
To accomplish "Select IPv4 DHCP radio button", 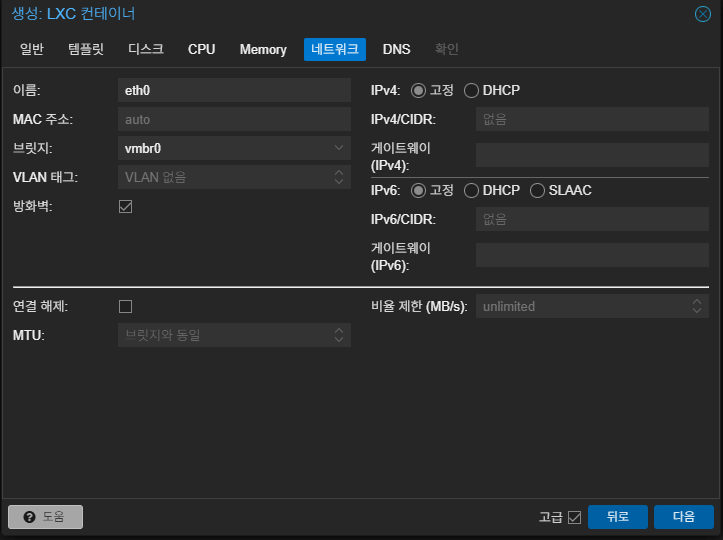I will tap(471, 90).
